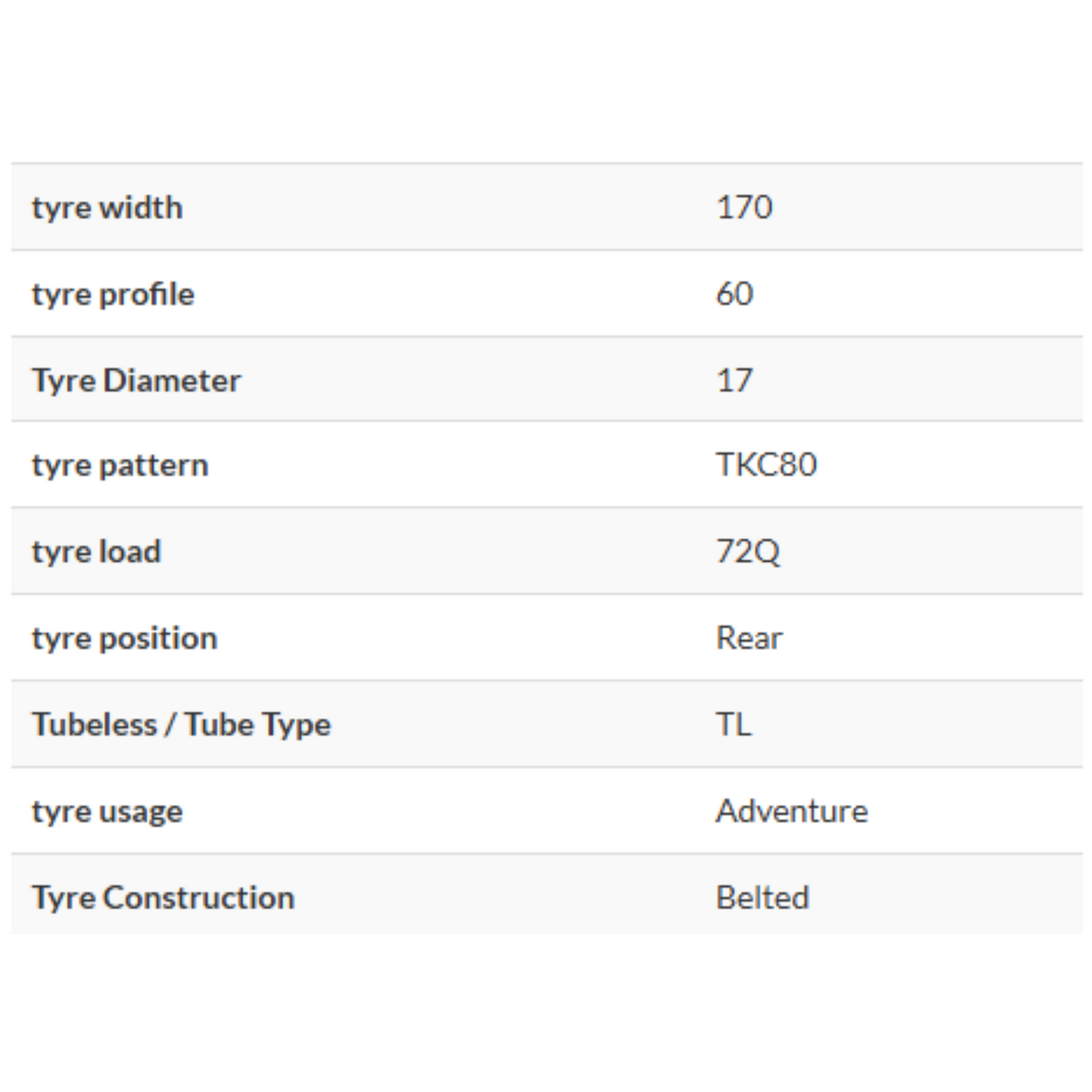Select the 72Q load value
1092x1092 pixels.
pos(748,552)
